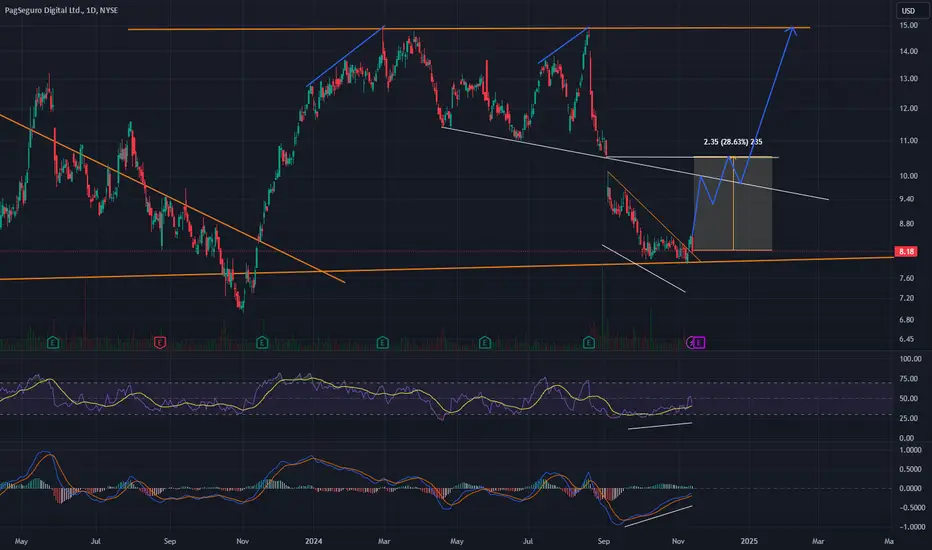This screenshot has height=550, width=932.
Task: Click the 10.00 price axis label
Action: (908, 176)
